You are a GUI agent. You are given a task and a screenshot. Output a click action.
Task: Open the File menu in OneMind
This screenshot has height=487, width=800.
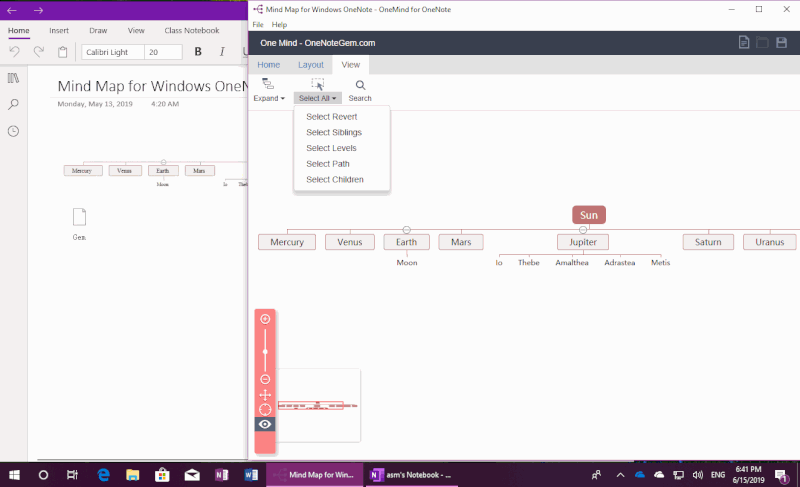(x=258, y=24)
